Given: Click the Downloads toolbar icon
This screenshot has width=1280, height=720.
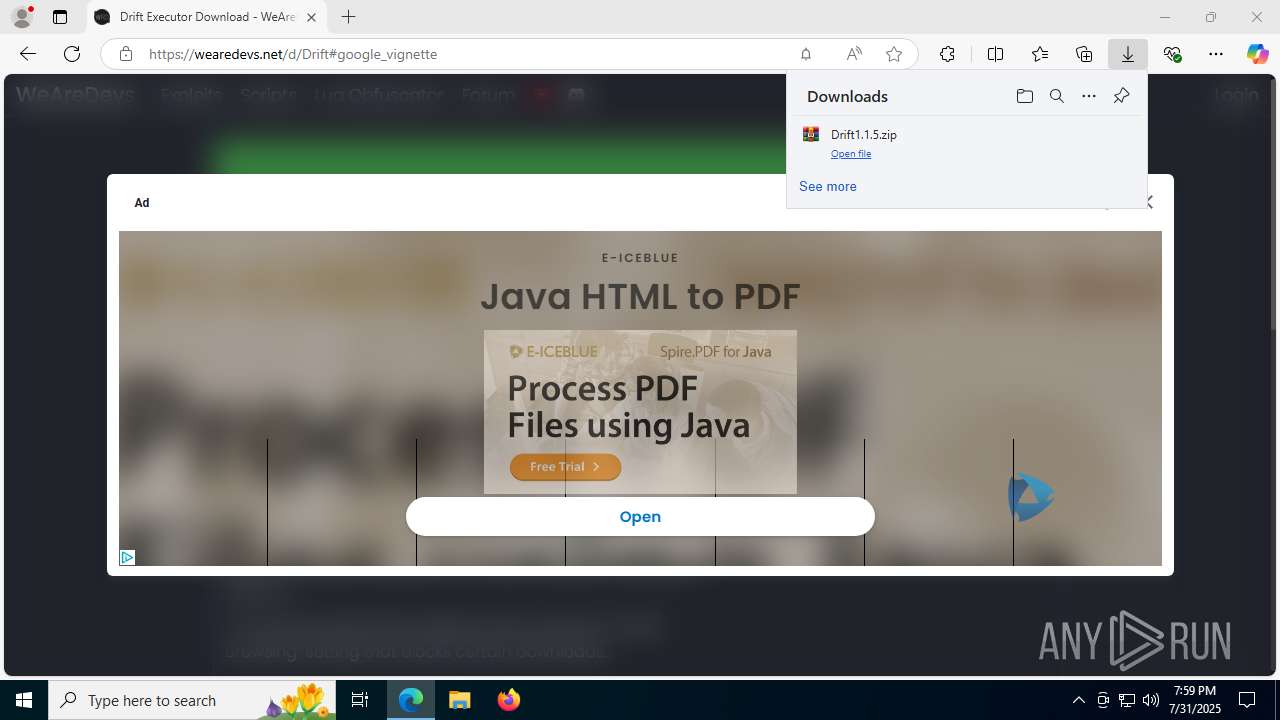Looking at the screenshot, I should (x=1128, y=54).
